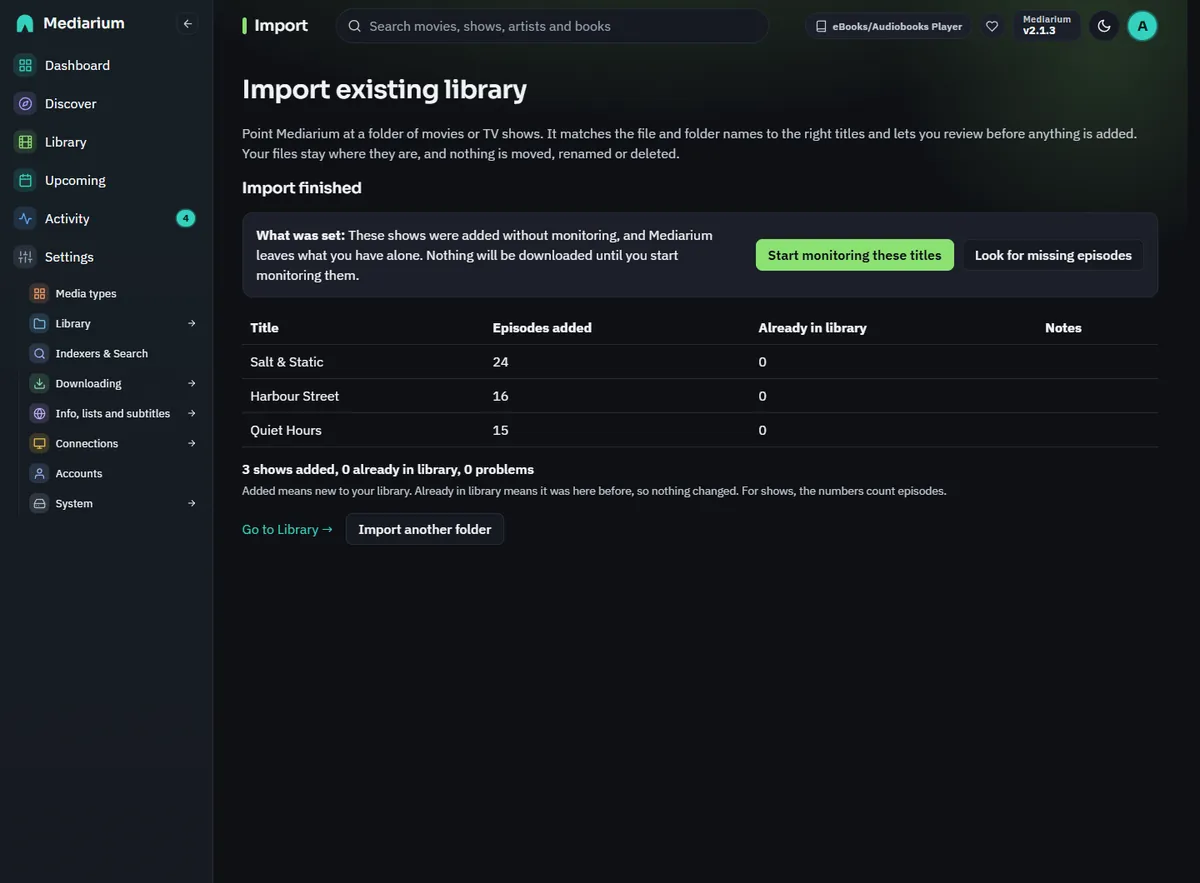
Task: Expand the Downloading submenu arrow
Action: click(x=192, y=384)
